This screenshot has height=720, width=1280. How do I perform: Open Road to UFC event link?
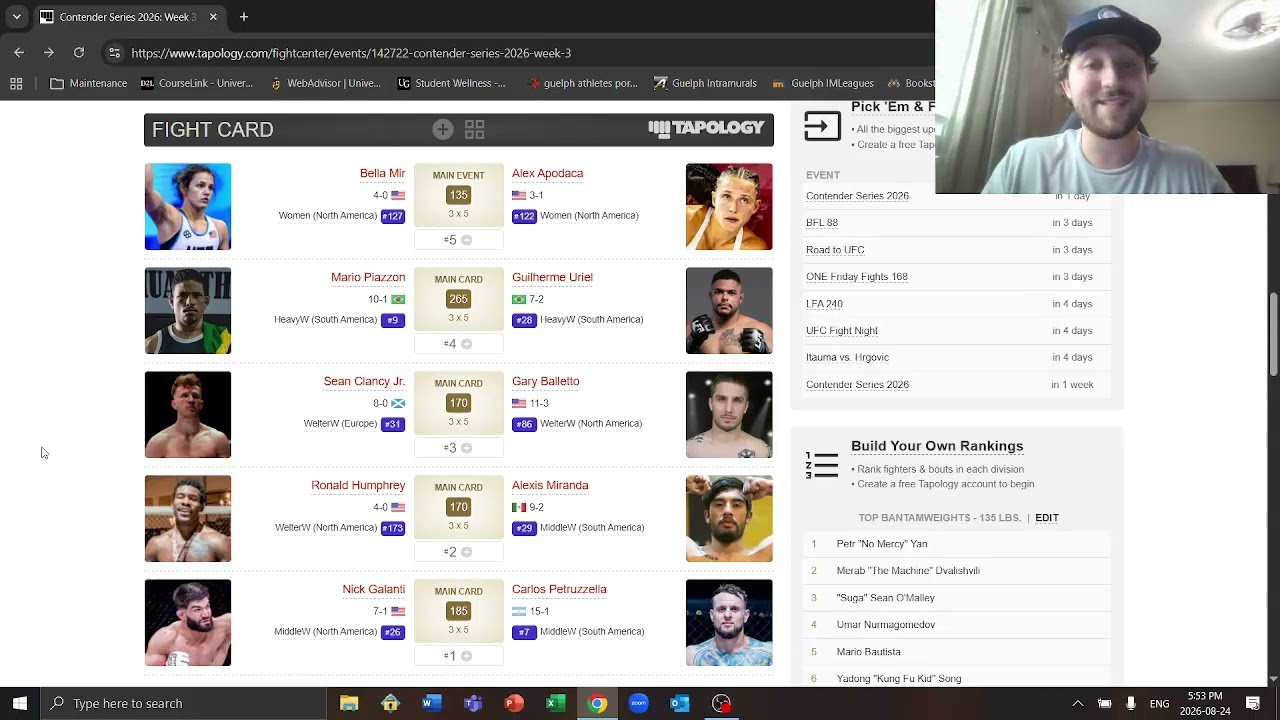point(835,250)
